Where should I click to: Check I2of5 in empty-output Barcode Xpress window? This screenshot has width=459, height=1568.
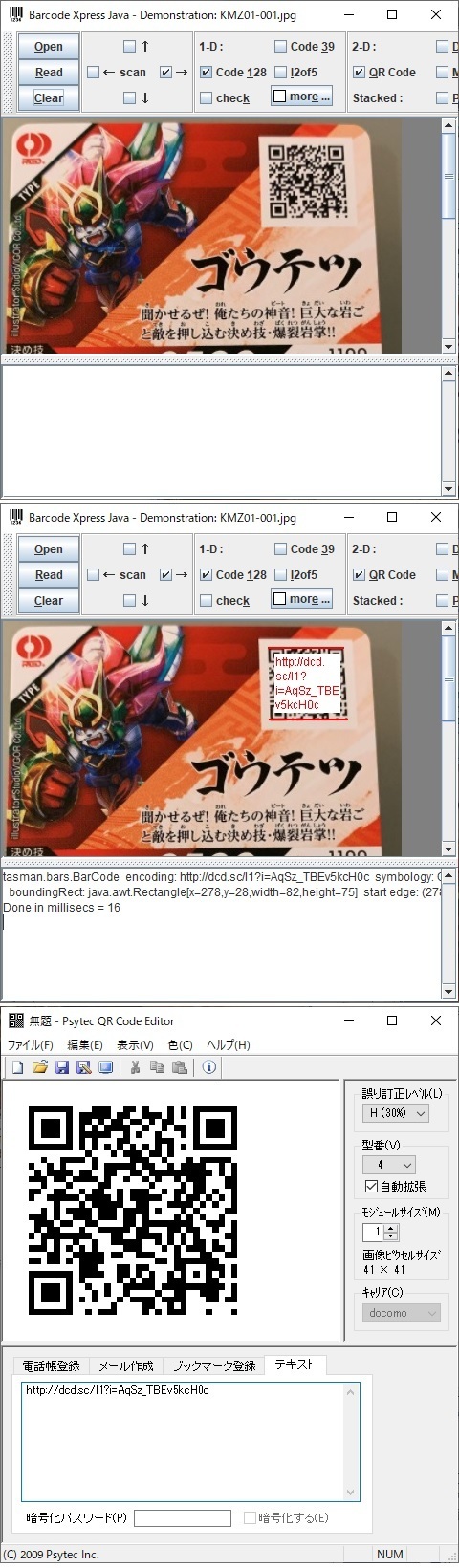[x=280, y=72]
